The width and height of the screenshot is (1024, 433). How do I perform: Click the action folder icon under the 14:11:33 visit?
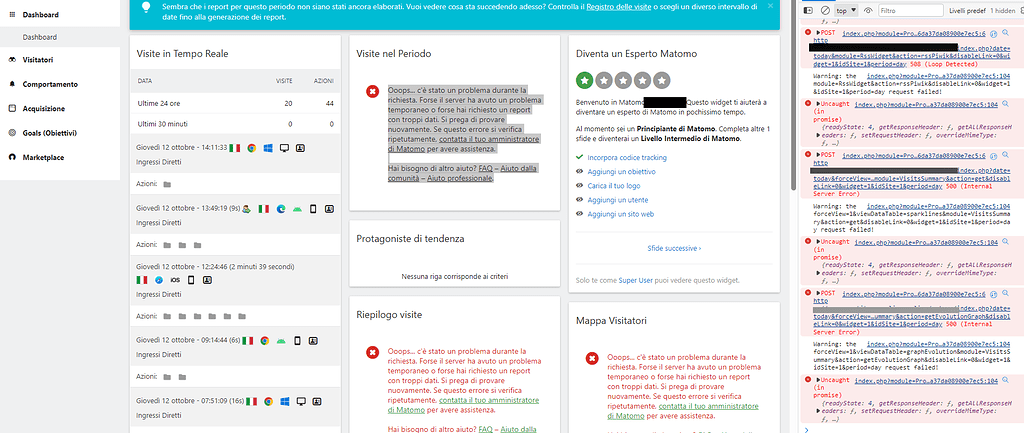point(167,185)
